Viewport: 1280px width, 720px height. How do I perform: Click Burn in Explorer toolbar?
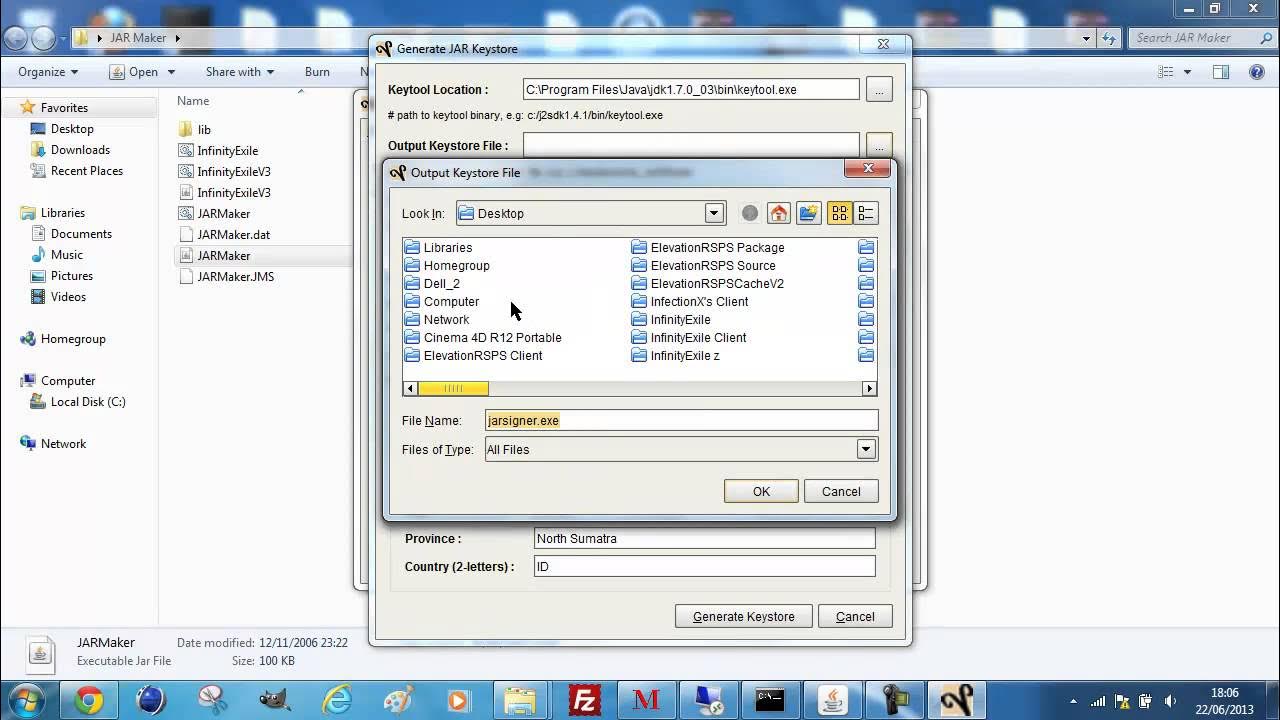tap(317, 72)
